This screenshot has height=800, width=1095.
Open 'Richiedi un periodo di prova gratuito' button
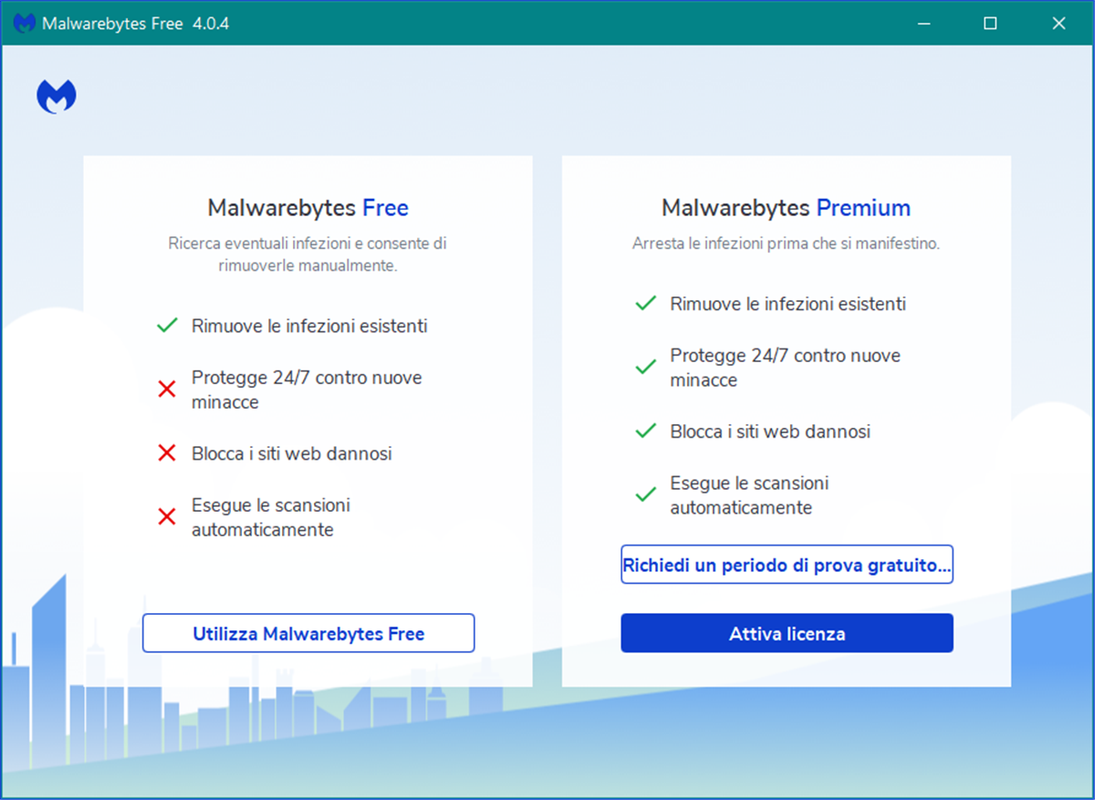(787, 564)
